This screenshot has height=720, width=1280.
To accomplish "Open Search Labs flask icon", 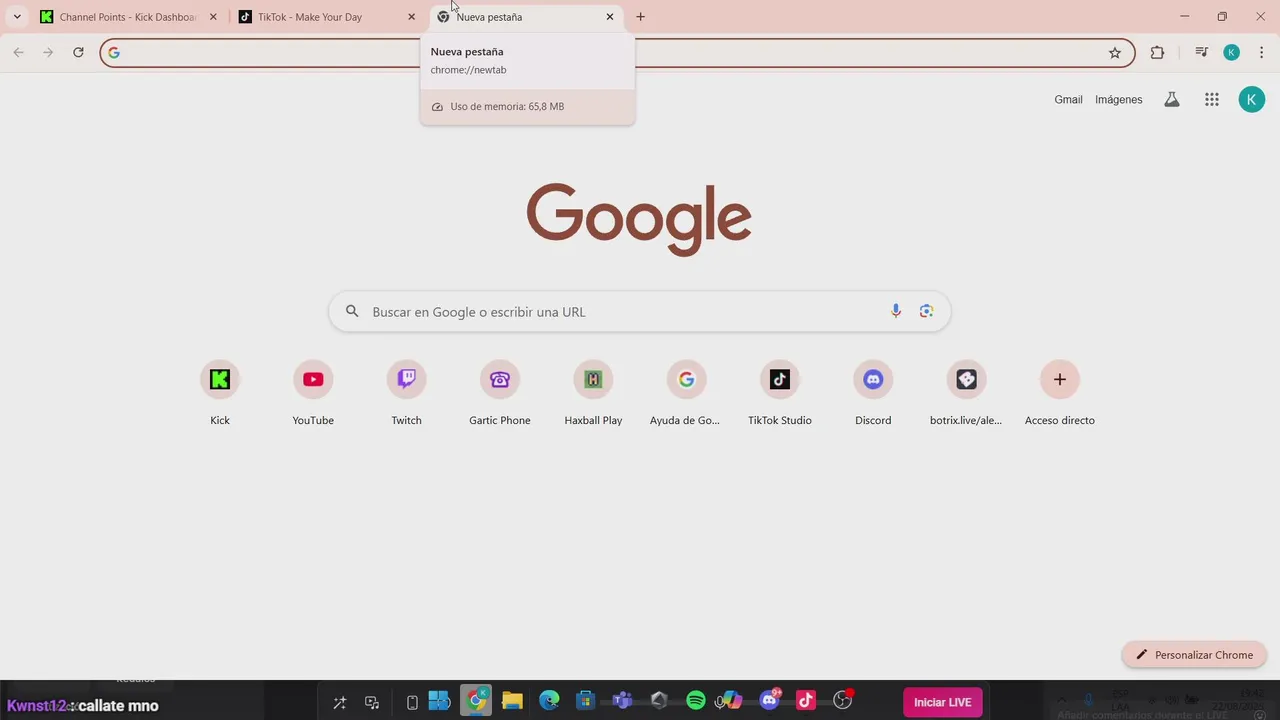I will pyautogui.click(x=1172, y=99).
